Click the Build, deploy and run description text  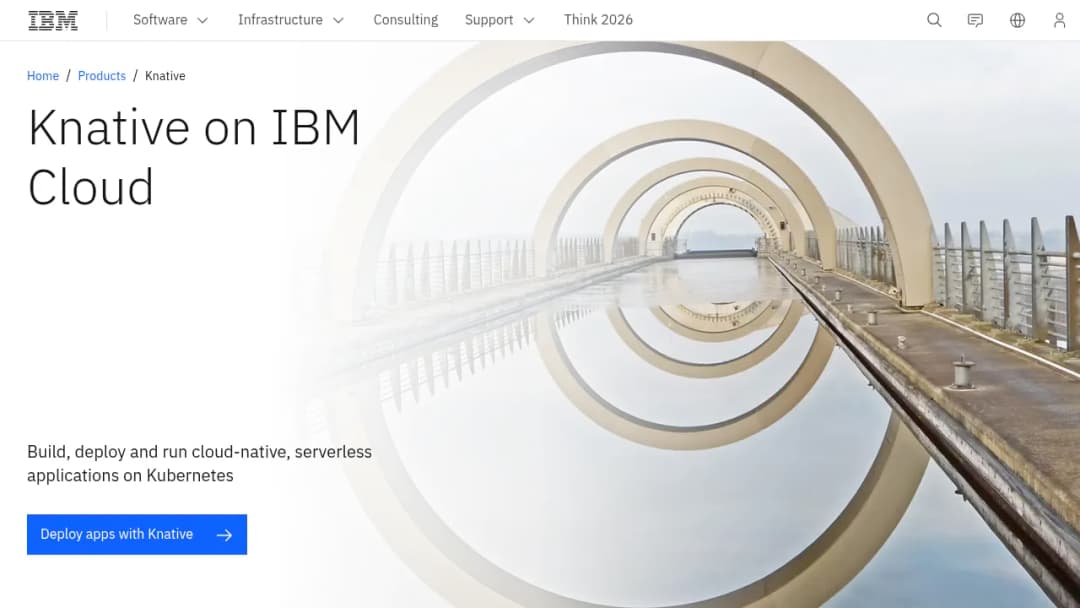tap(199, 463)
